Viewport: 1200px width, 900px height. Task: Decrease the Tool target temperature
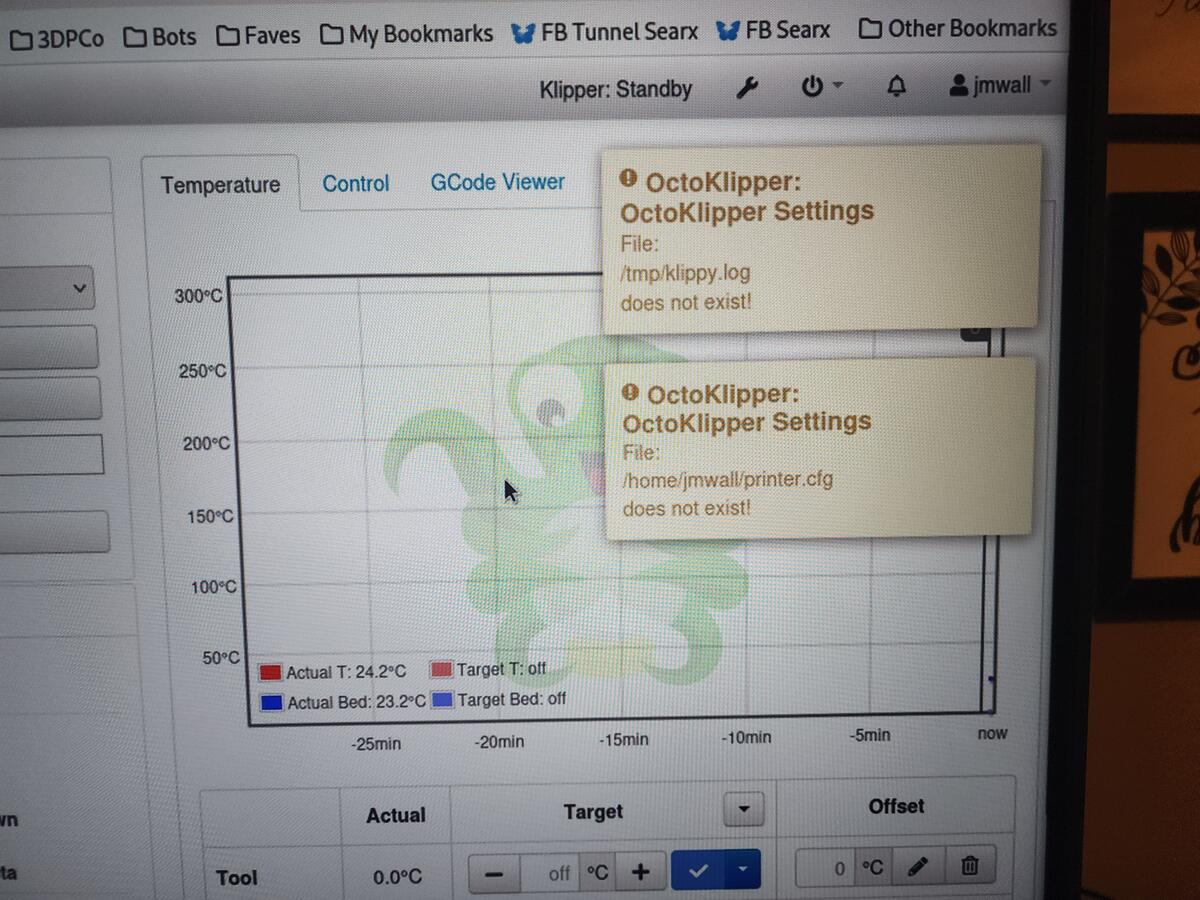click(x=494, y=874)
